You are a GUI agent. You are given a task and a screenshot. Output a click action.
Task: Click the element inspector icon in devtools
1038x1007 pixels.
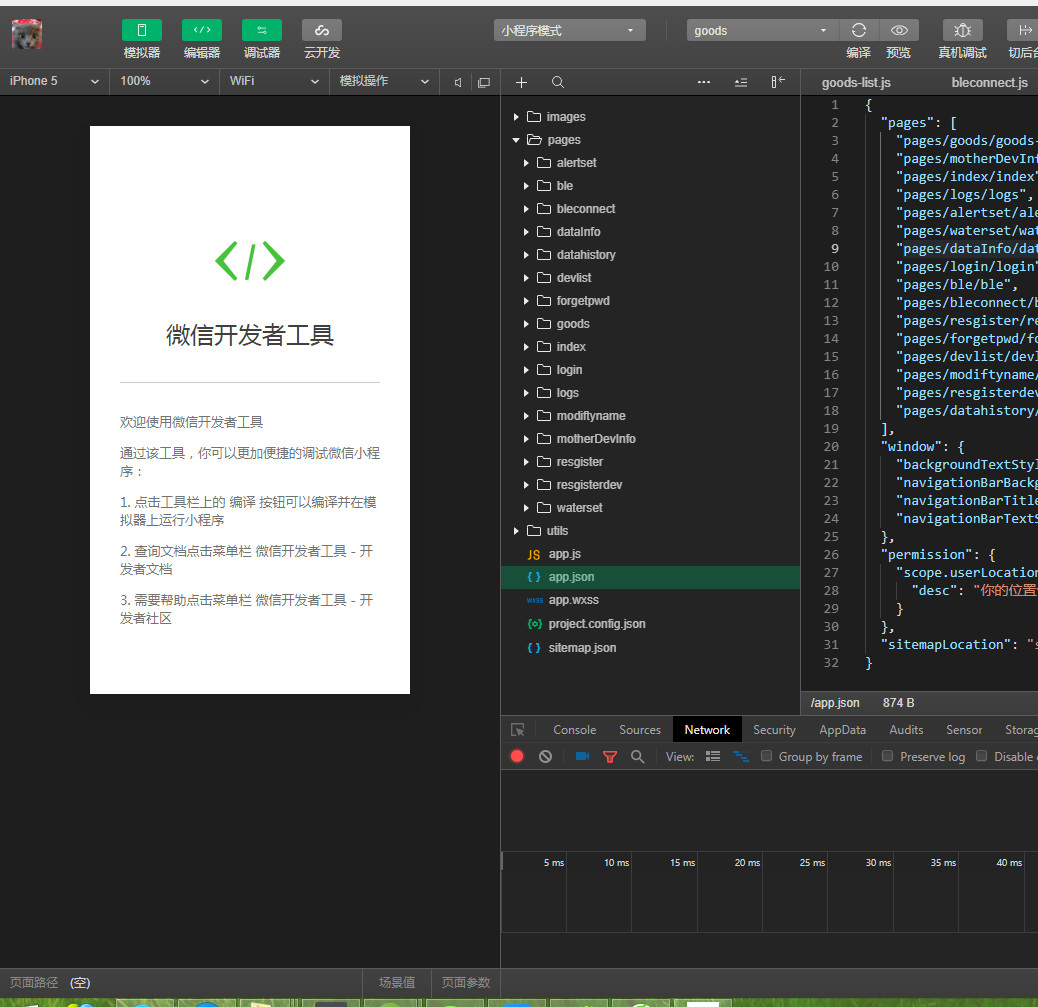518,730
